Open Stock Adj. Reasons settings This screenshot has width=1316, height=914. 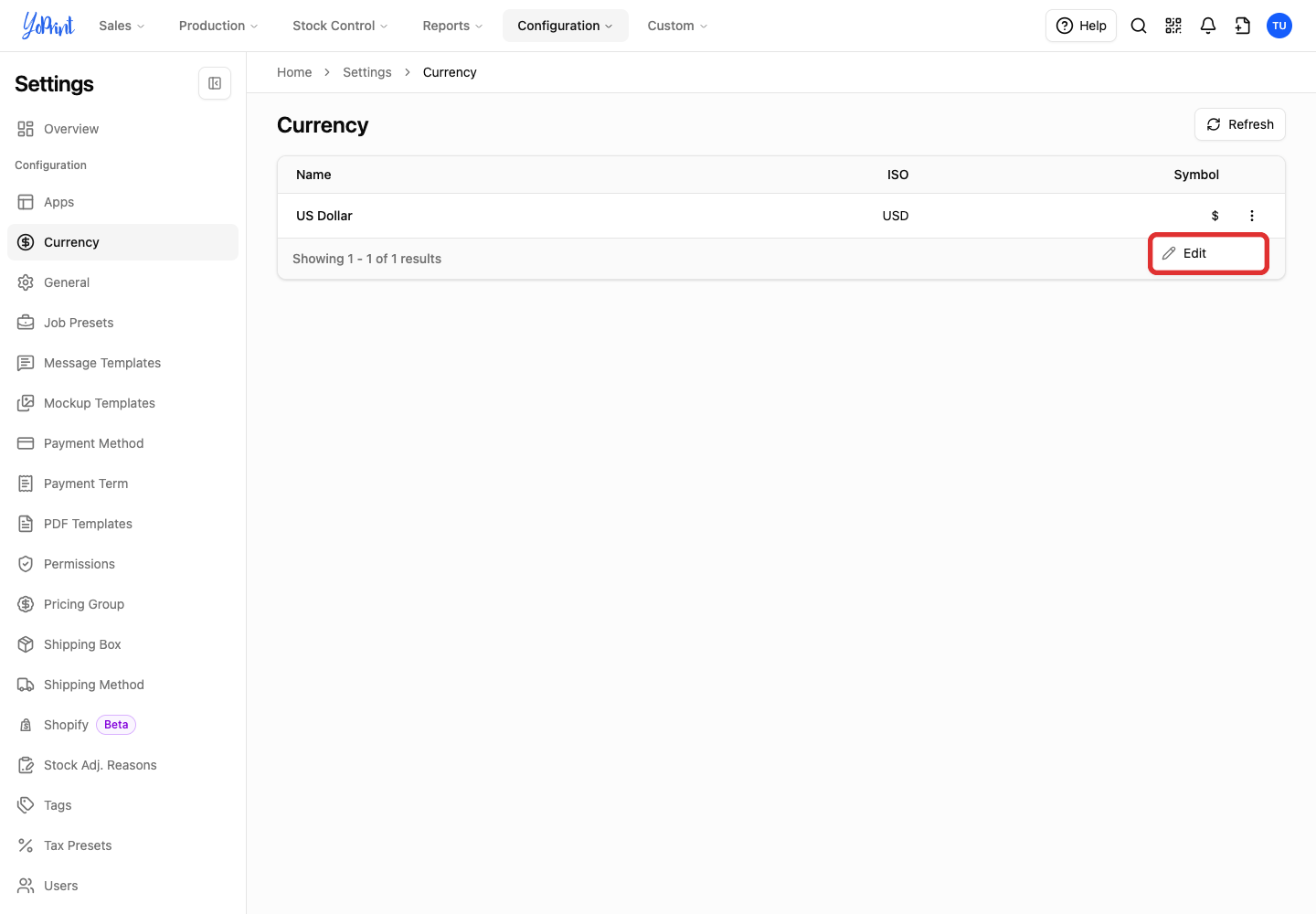tap(122, 765)
